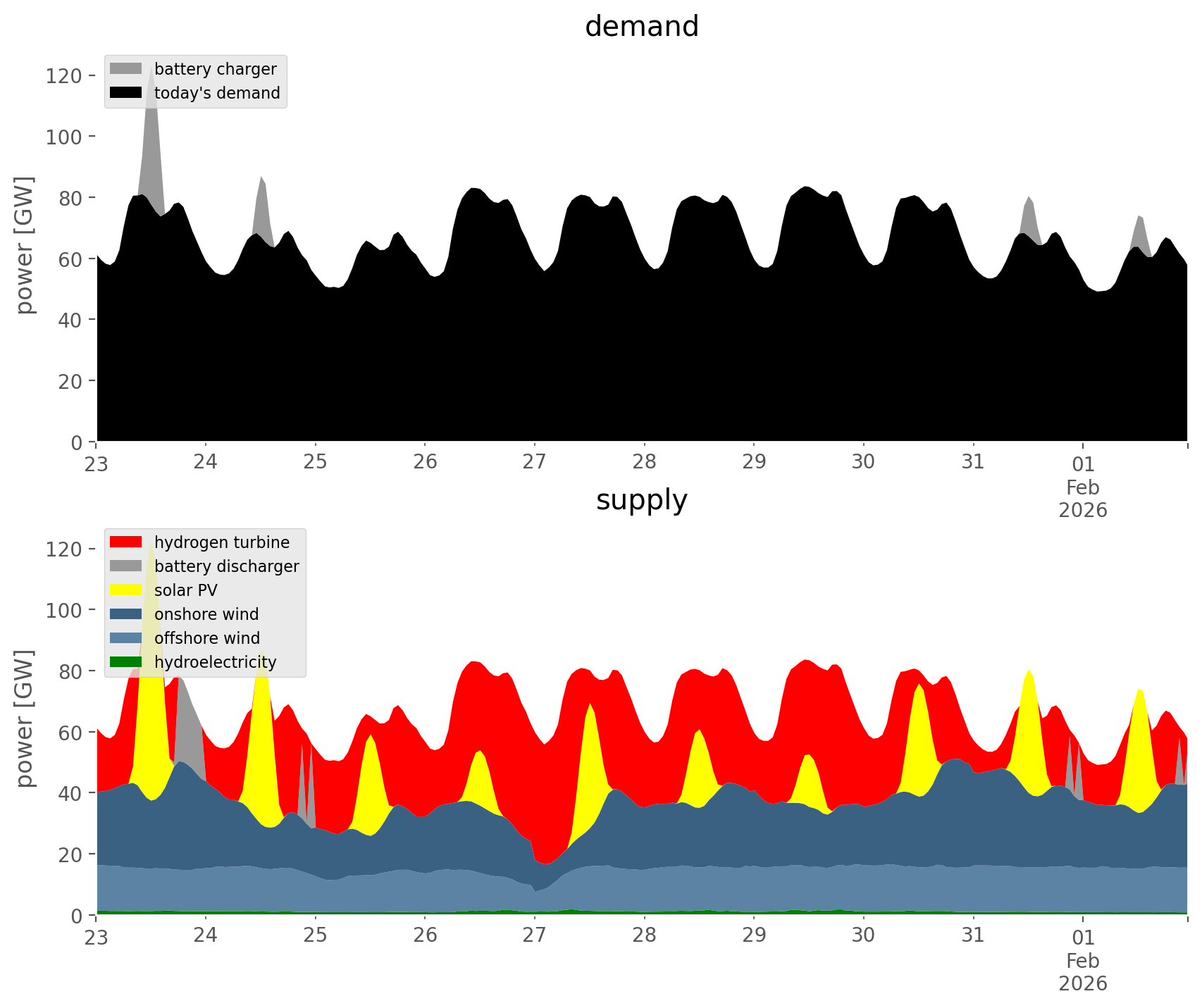This screenshot has width=1202, height=1008.
Task: Click the black today's demand legend swatch
Action: tap(127, 92)
